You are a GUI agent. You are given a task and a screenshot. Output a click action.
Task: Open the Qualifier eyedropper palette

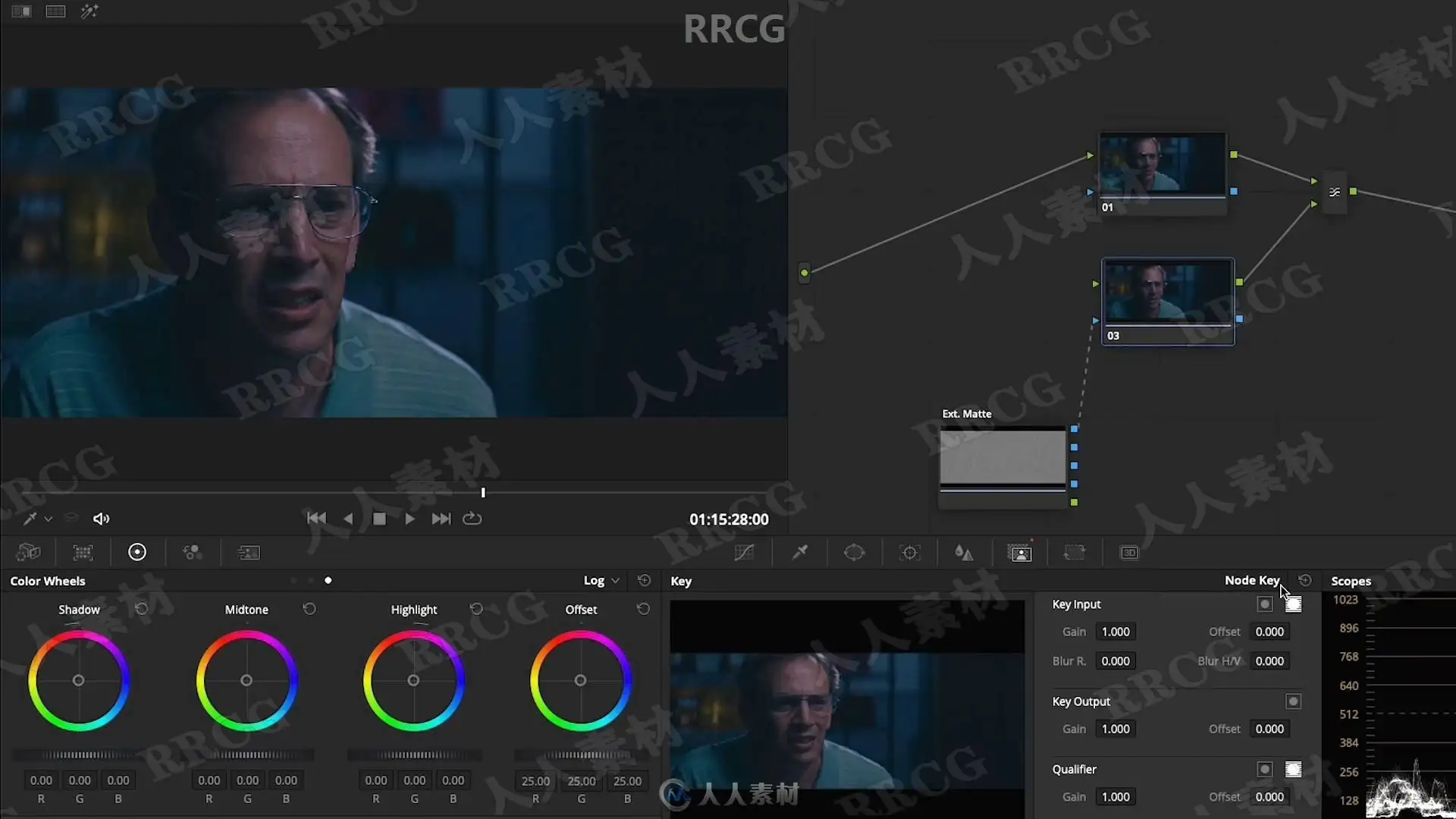pos(799,552)
